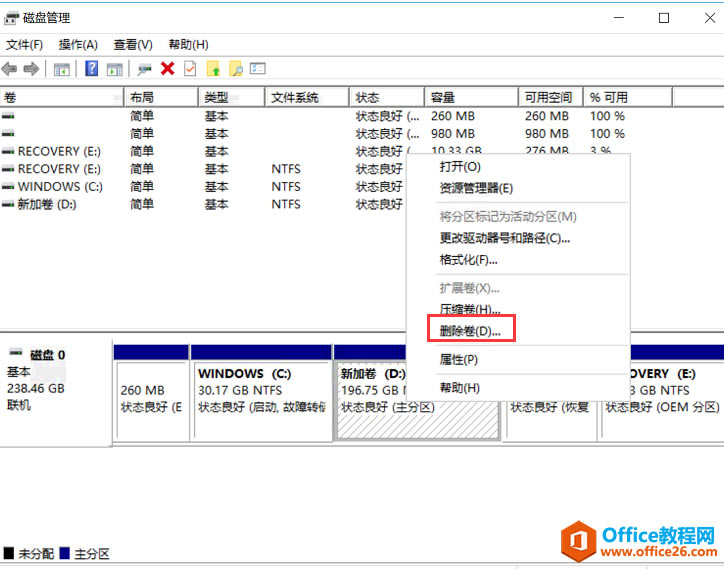Select the 260 MB partition in disk map
Viewport: 724px width, 569px height.
[x=151, y=393]
